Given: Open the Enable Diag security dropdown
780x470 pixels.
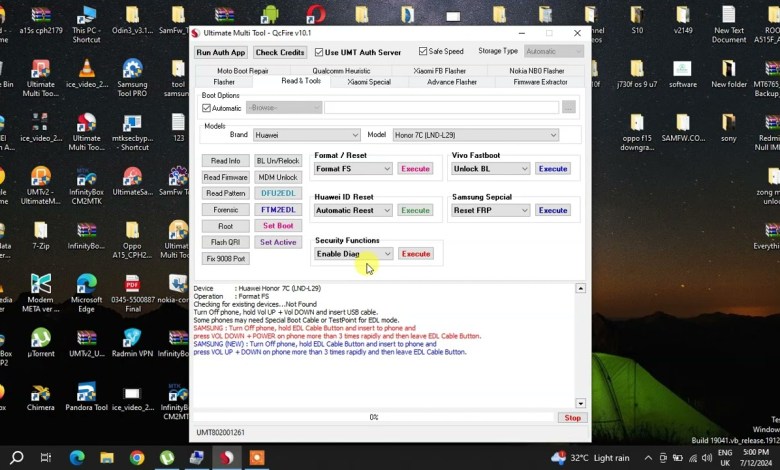Looking at the screenshot, I should pyautogui.click(x=354, y=254).
